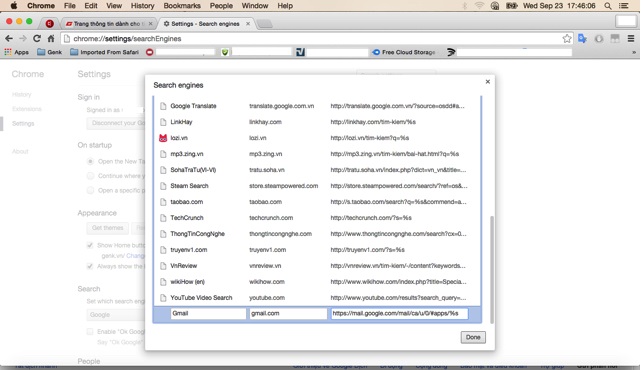Image resolution: width=641 pixels, height=370 pixels.
Task: Click the Get themes button
Action: pos(108,228)
